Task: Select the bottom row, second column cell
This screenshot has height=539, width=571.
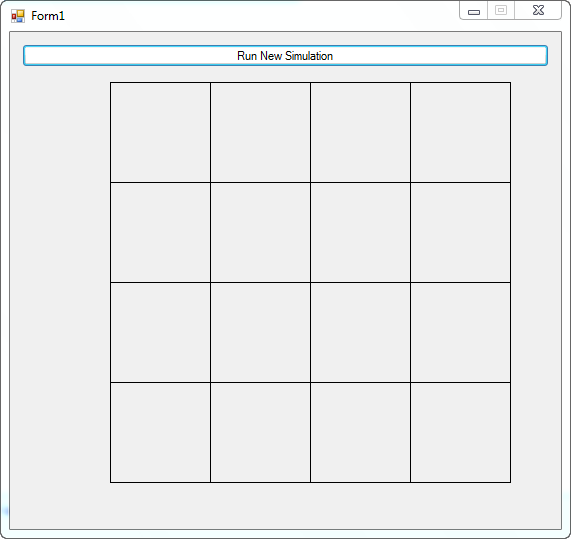Action: (x=260, y=433)
